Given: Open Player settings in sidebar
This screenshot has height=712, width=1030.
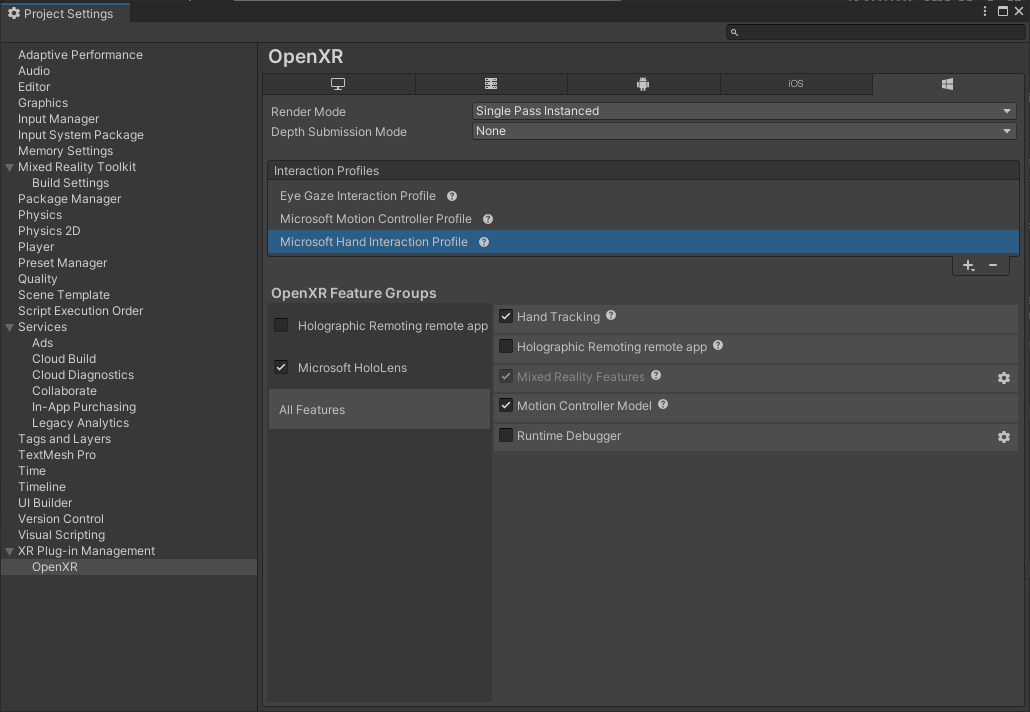Looking at the screenshot, I should pyautogui.click(x=36, y=247).
